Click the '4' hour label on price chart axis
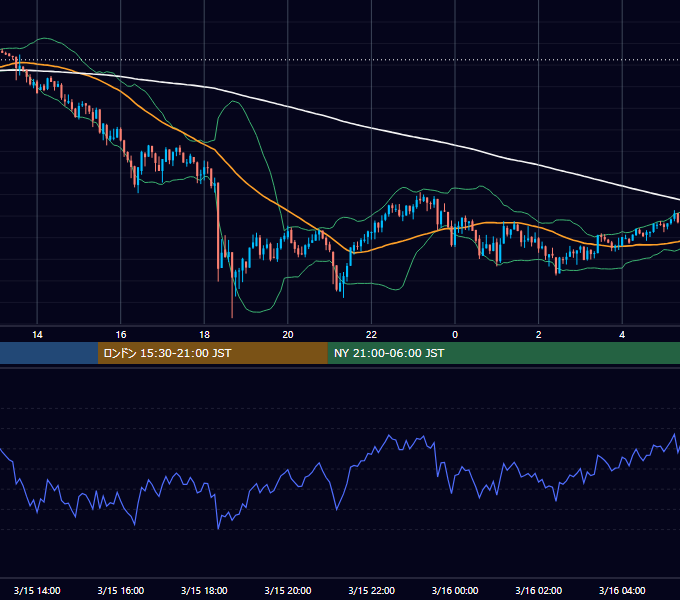This screenshot has height=600, width=680. (622, 335)
